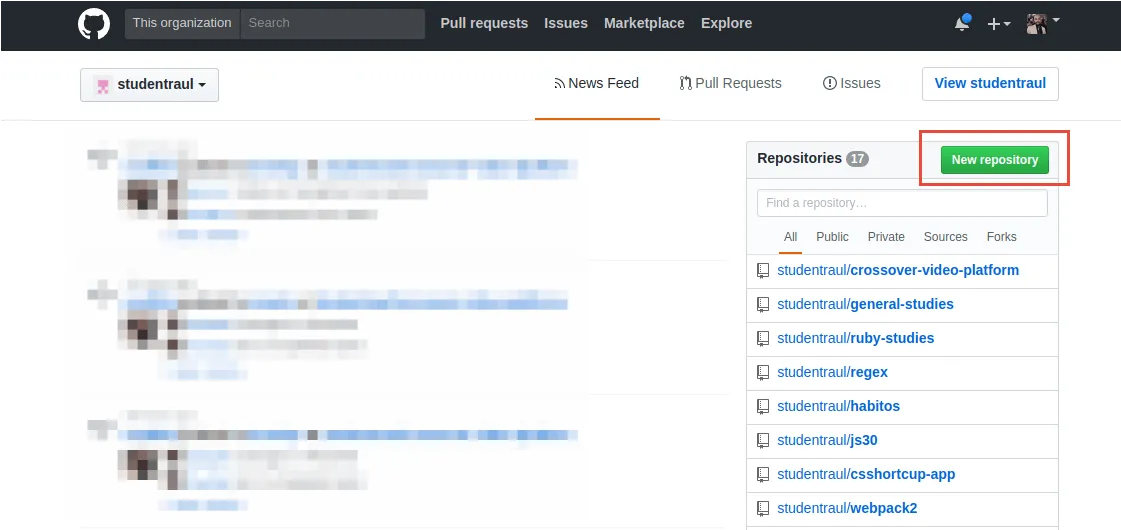
Task: Click repo icon beside regex
Action: 764,372
